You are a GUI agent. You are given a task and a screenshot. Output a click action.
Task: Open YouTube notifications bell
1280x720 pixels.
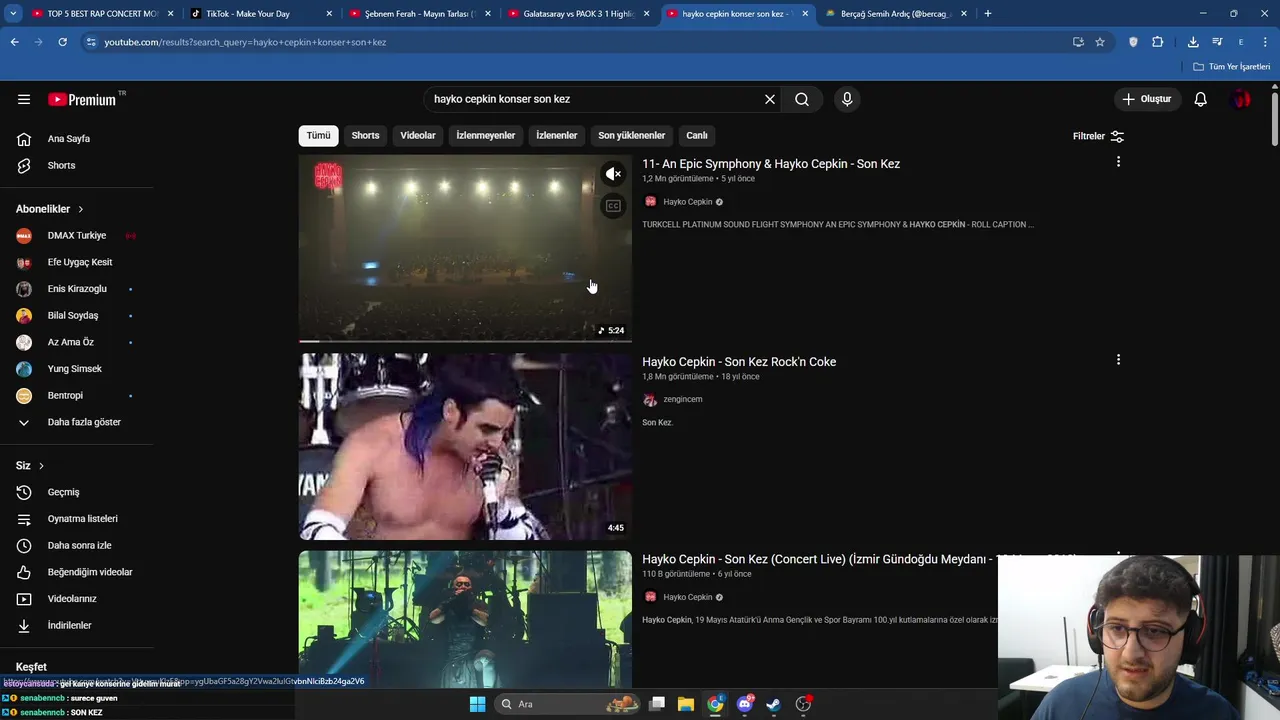1201,99
